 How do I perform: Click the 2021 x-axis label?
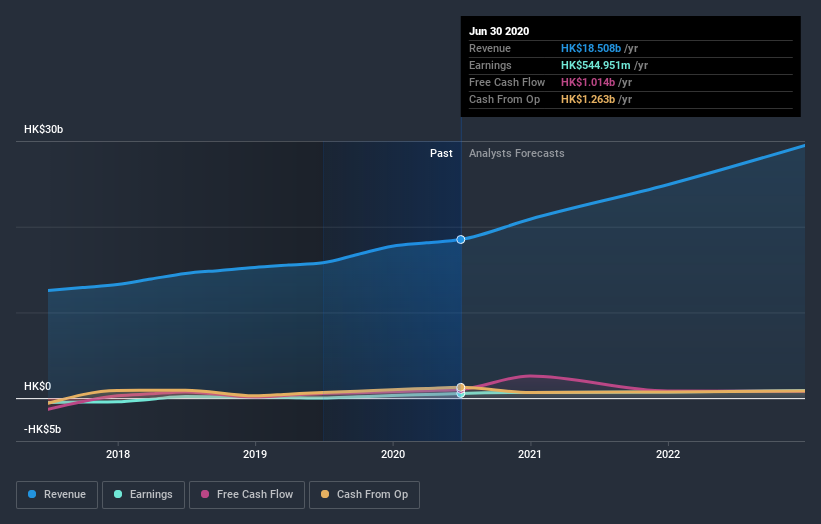(x=530, y=454)
